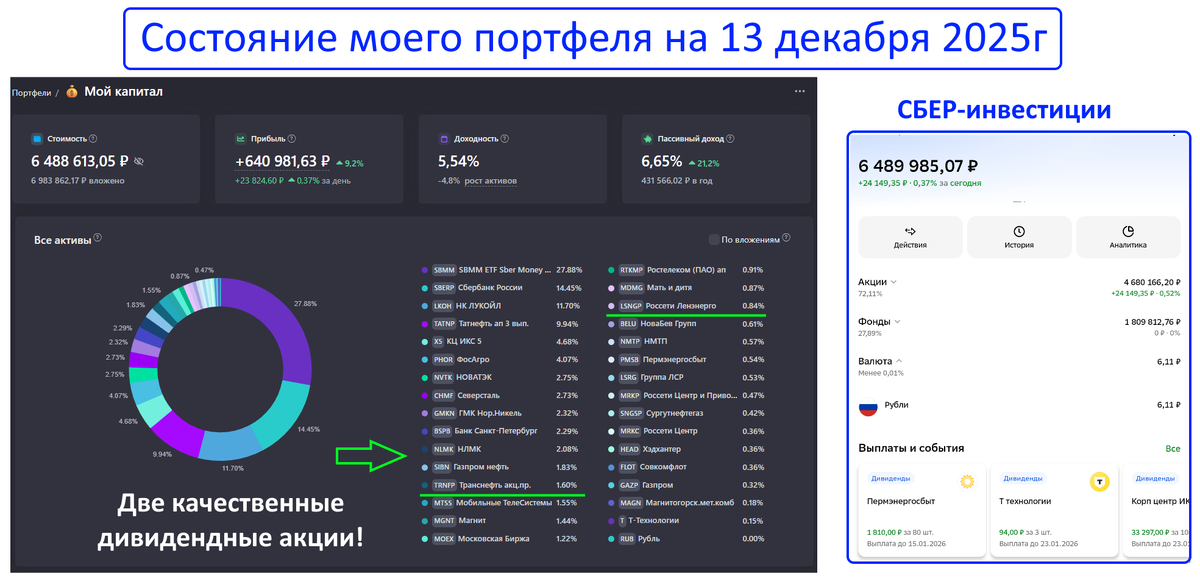Click the Все link in Выплаты и события

tap(1172, 449)
